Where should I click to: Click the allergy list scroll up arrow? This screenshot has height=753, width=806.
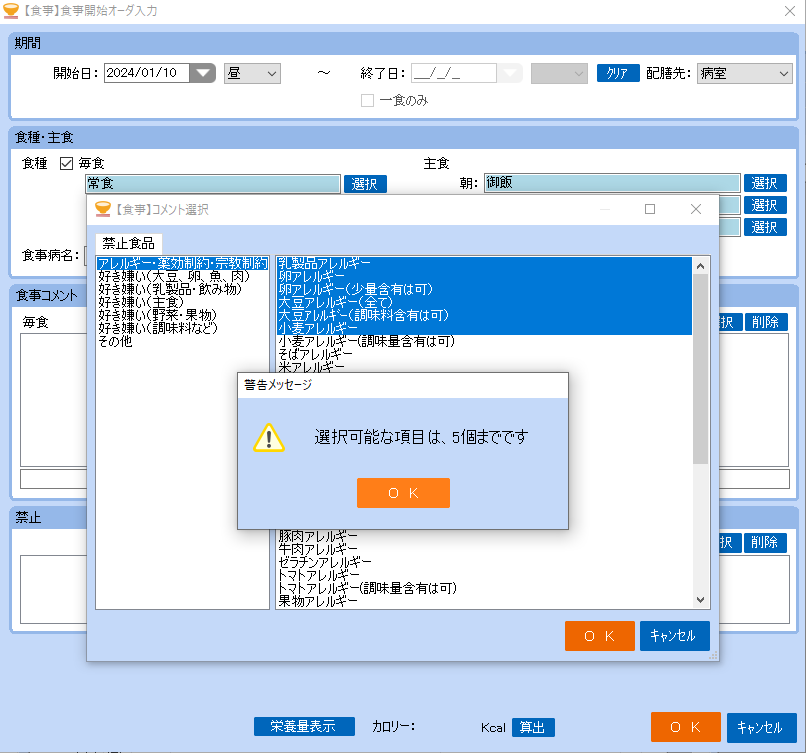tap(700, 266)
